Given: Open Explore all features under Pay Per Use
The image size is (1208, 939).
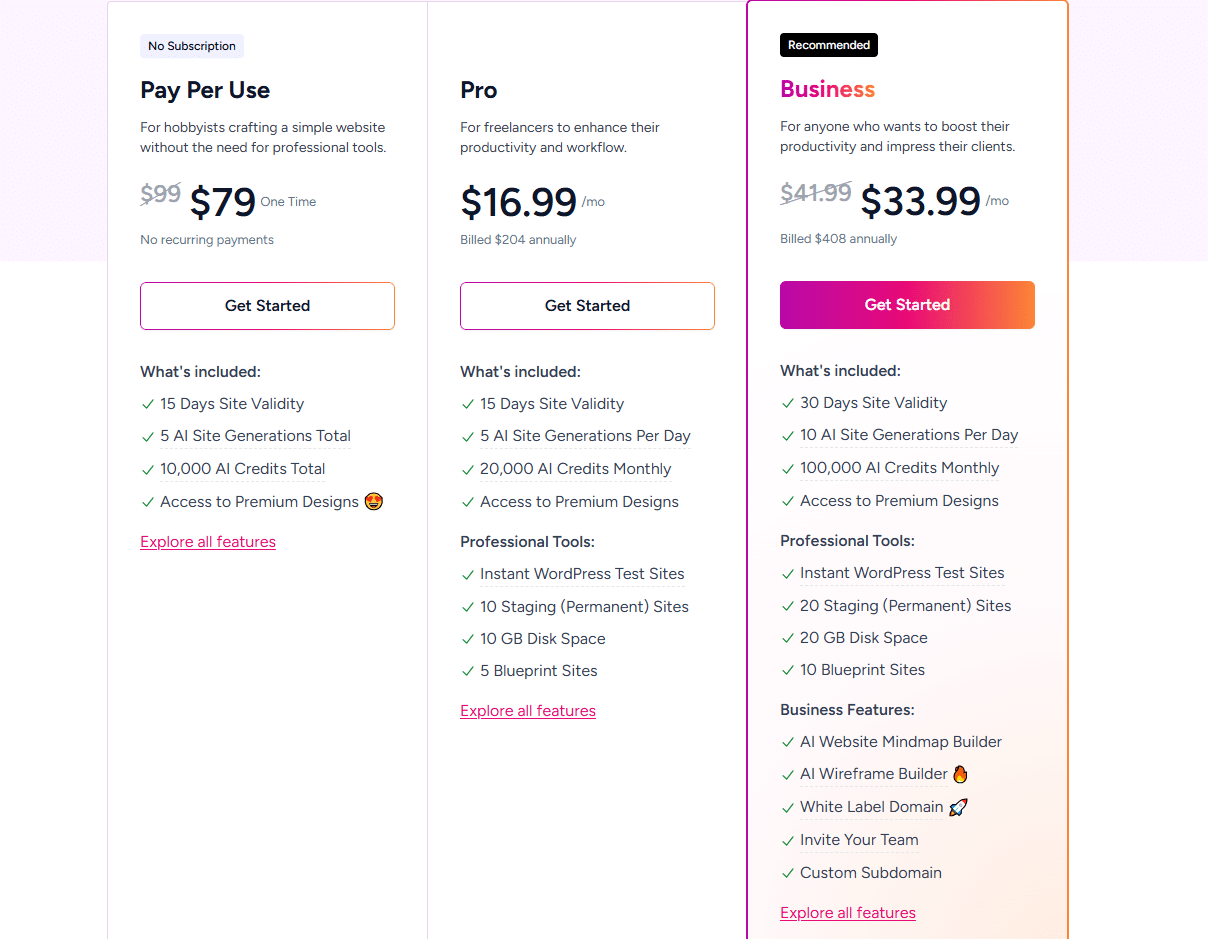Looking at the screenshot, I should click(208, 542).
